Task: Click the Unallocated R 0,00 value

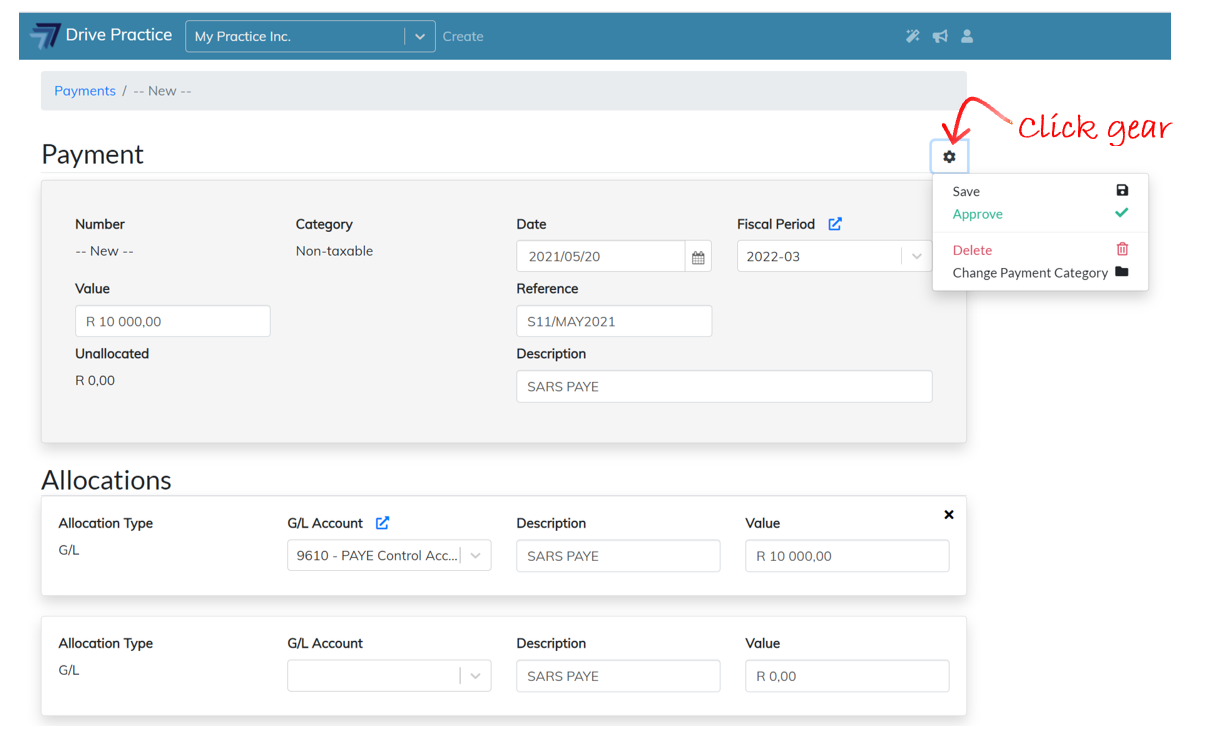Action: tap(95, 381)
